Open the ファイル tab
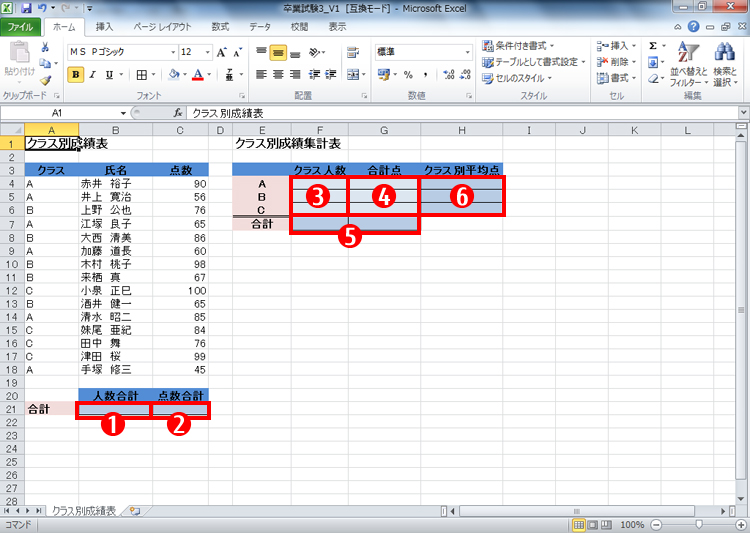This screenshot has width=750, height=533. (20, 27)
